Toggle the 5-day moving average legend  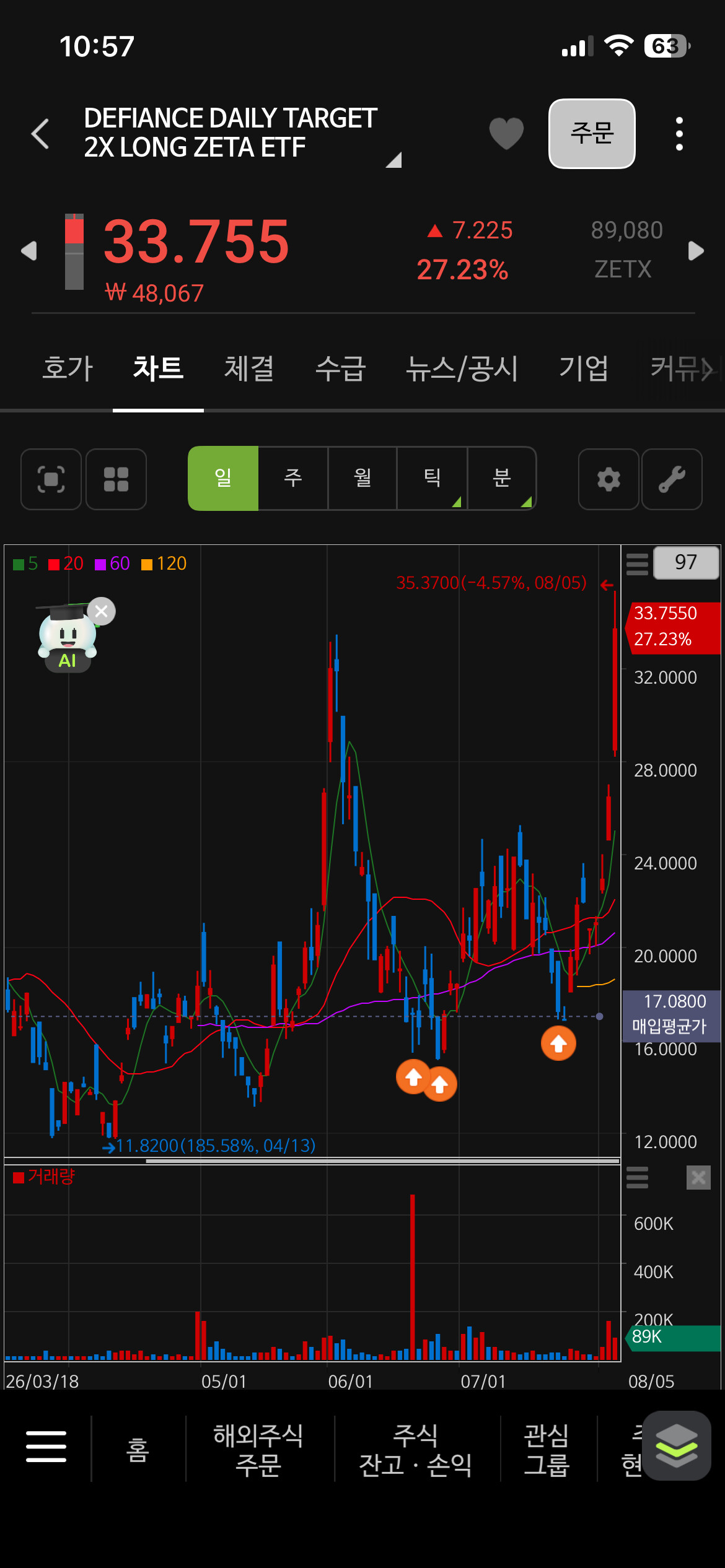[x=25, y=564]
